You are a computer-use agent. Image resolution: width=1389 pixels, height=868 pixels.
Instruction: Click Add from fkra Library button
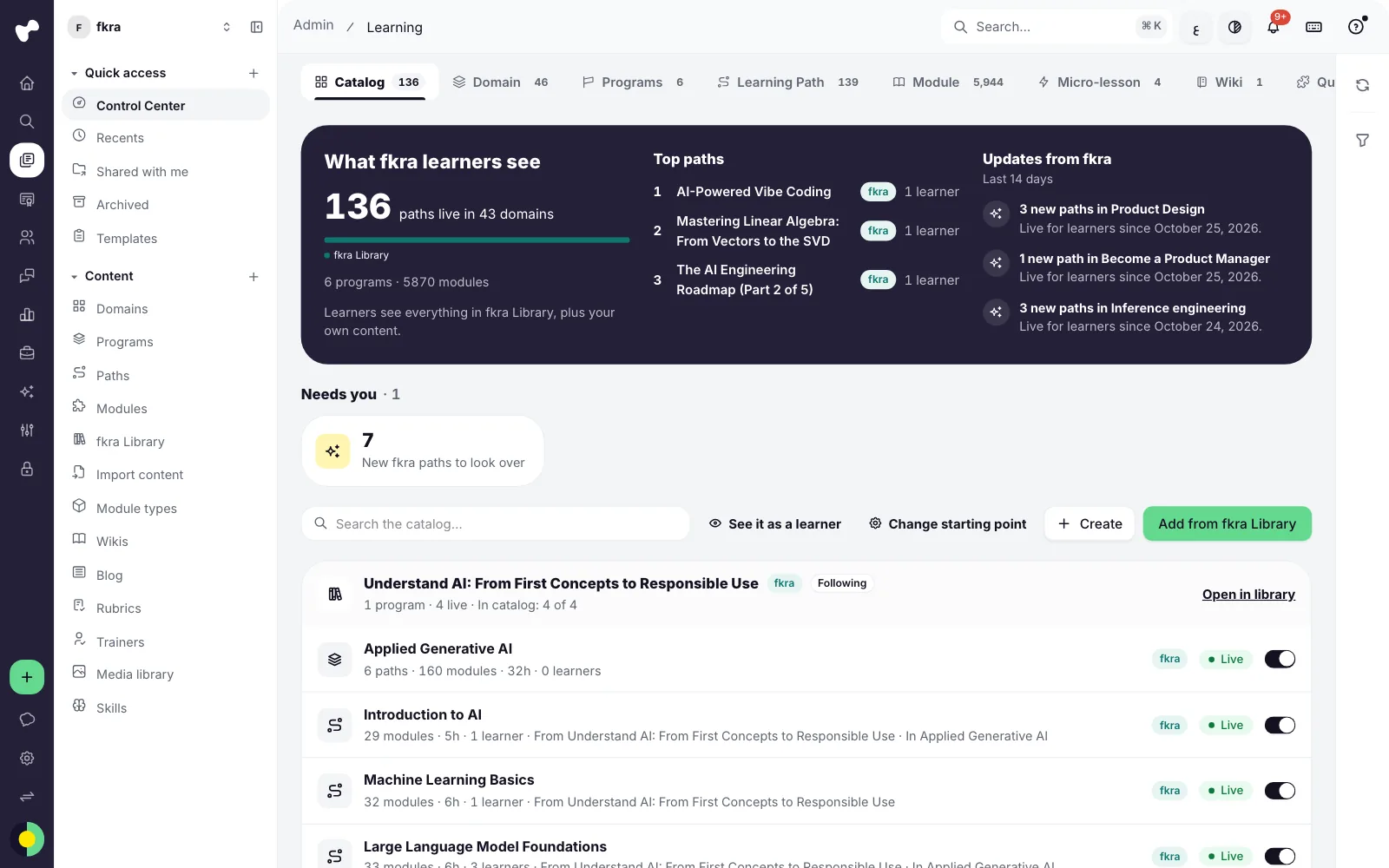[x=1227, y=523]
